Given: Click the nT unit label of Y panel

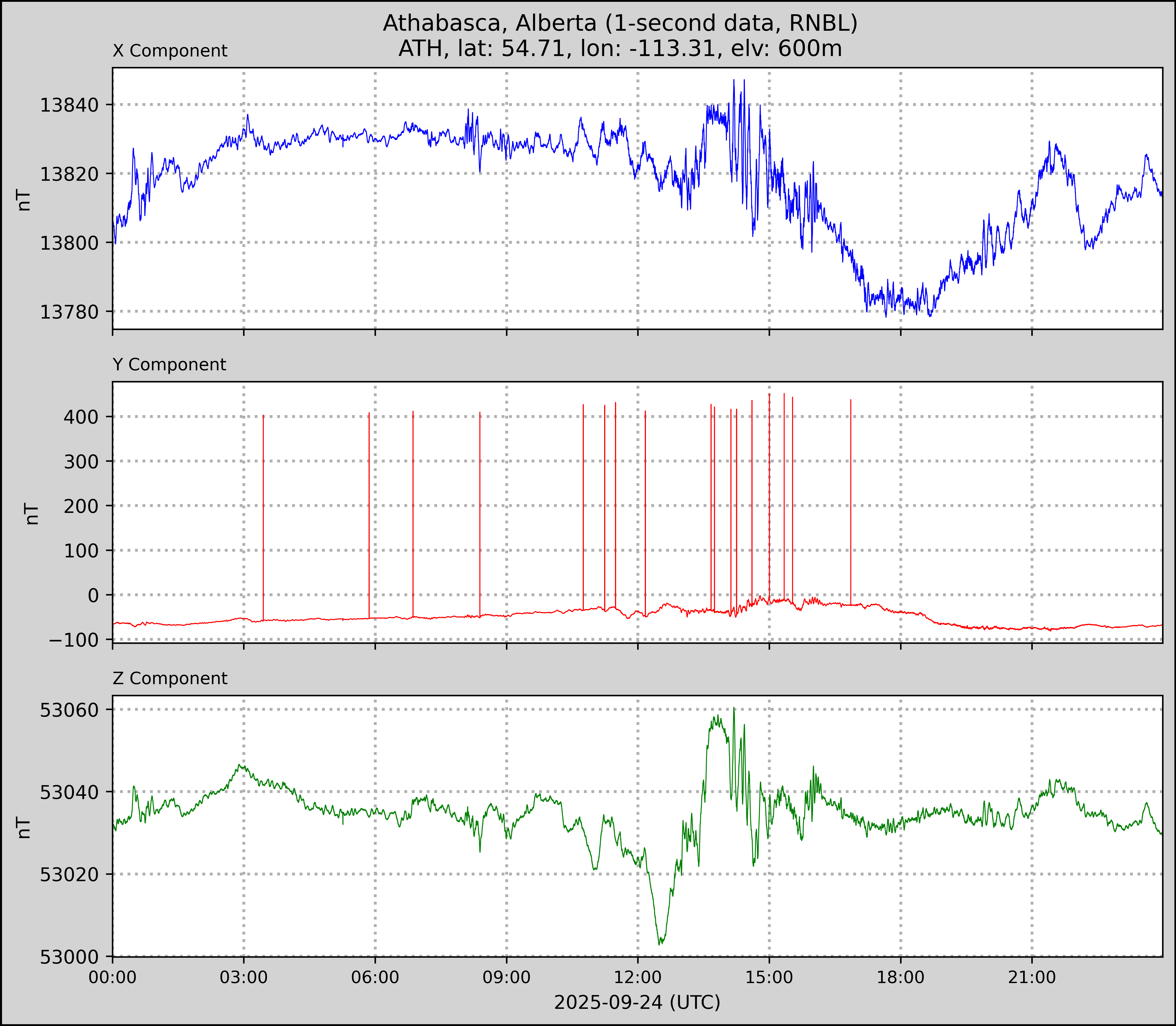Looking at the screenshot, I should [31, 514].
